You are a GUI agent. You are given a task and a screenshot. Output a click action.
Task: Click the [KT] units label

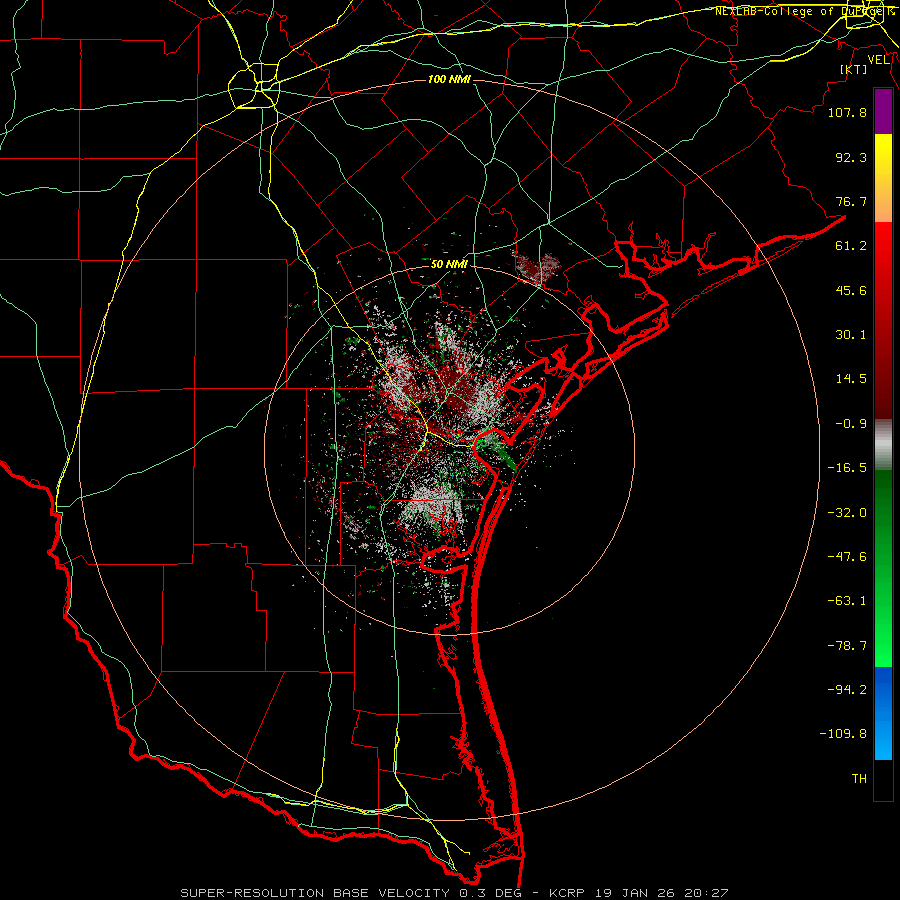[x=854, y=69]
